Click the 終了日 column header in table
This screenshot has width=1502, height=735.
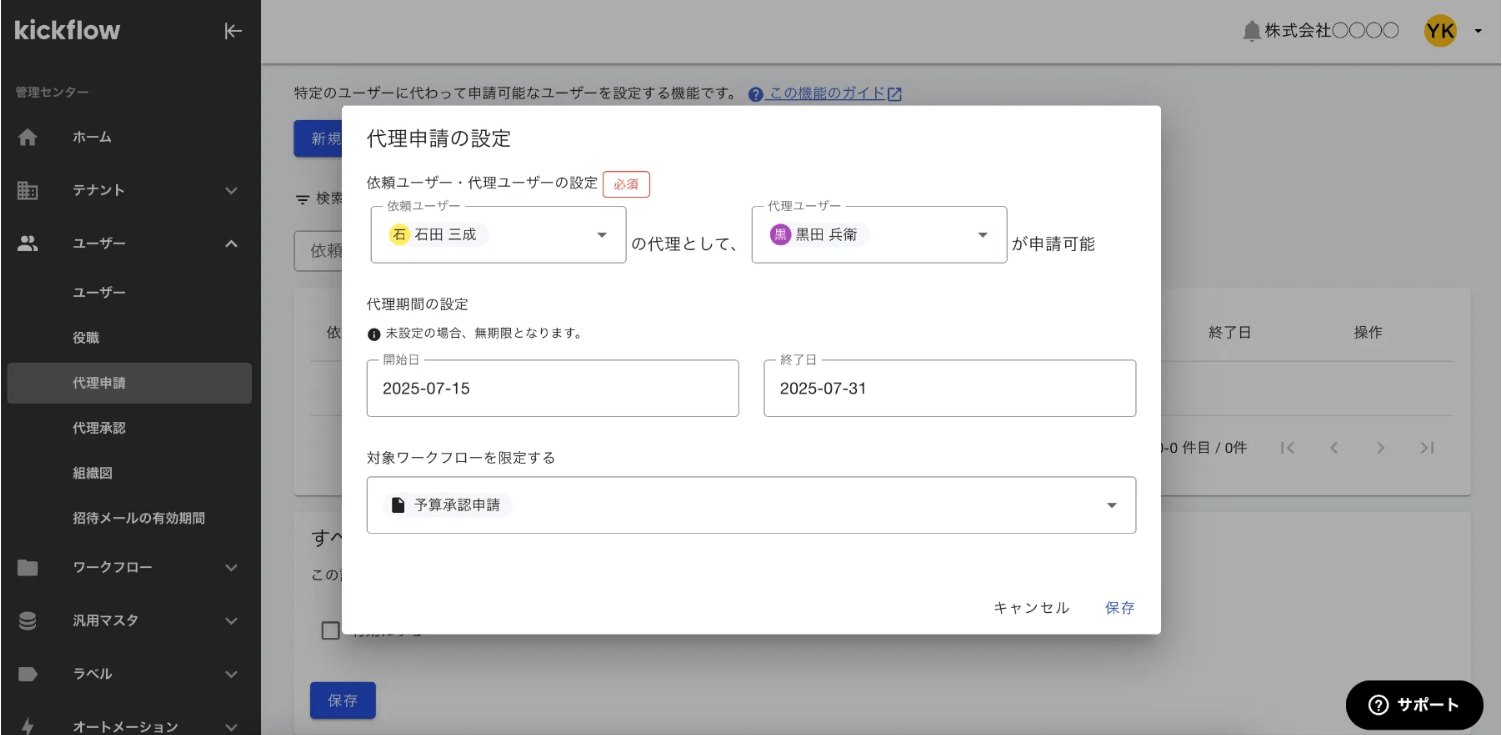coord(1230,333)
